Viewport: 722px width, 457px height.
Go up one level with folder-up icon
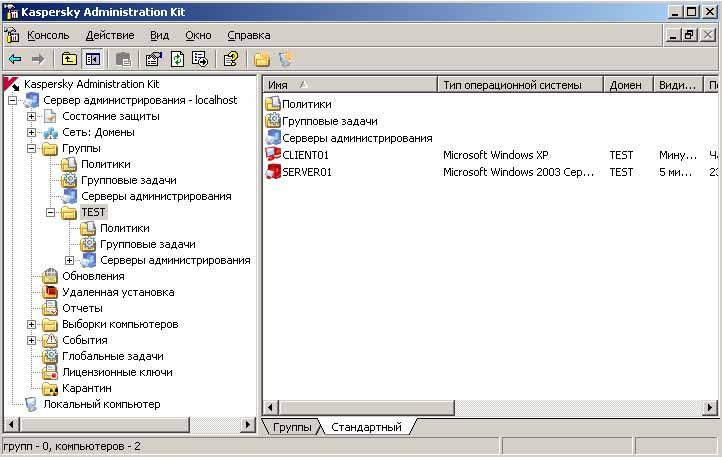click(69, 59)
